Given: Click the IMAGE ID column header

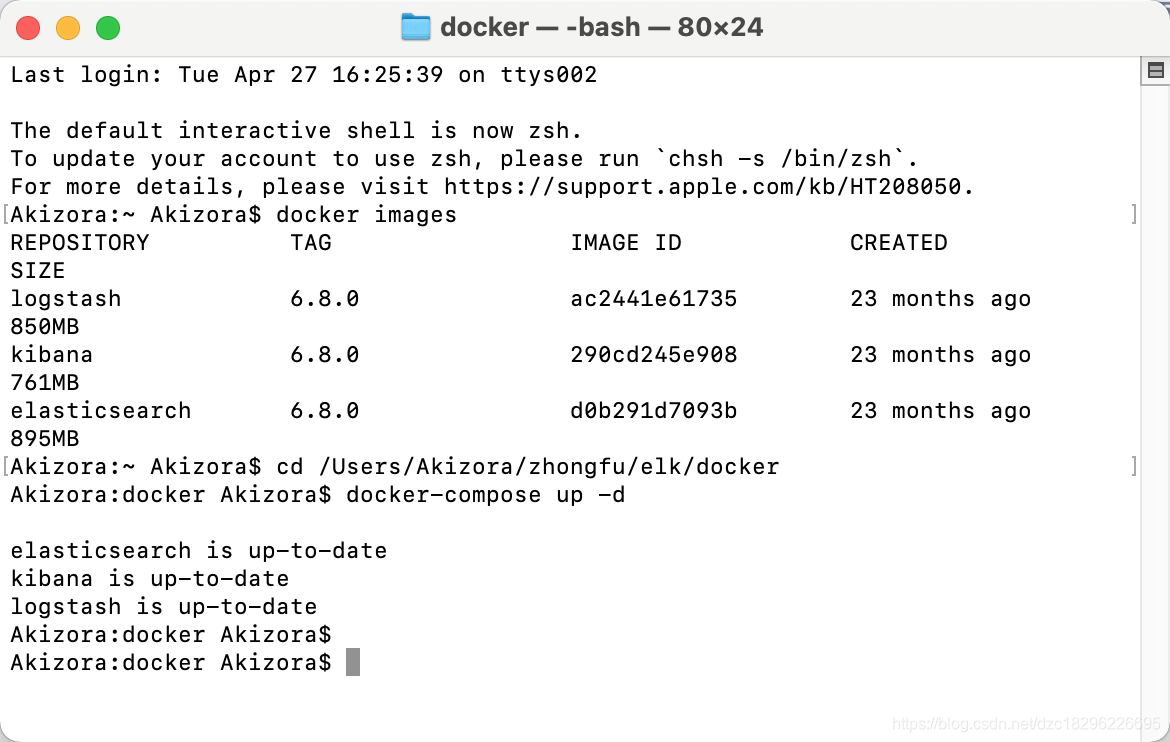Looking at the screenshot, I should [x=626, y=243].
